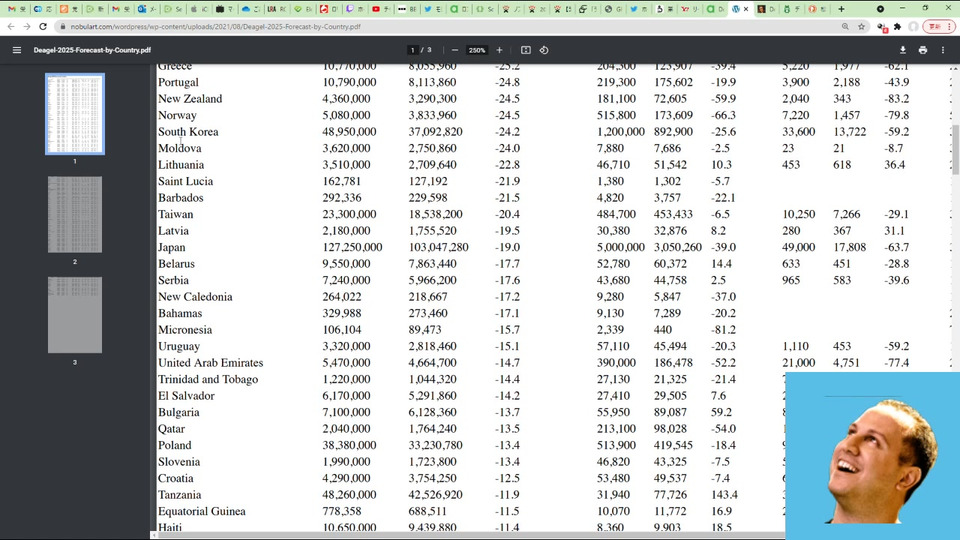Screen dimensions: 960x540
Task: Click the PDF title Deagel-2025-Forecast-by-Country.pdf
Action: [92, 50]
